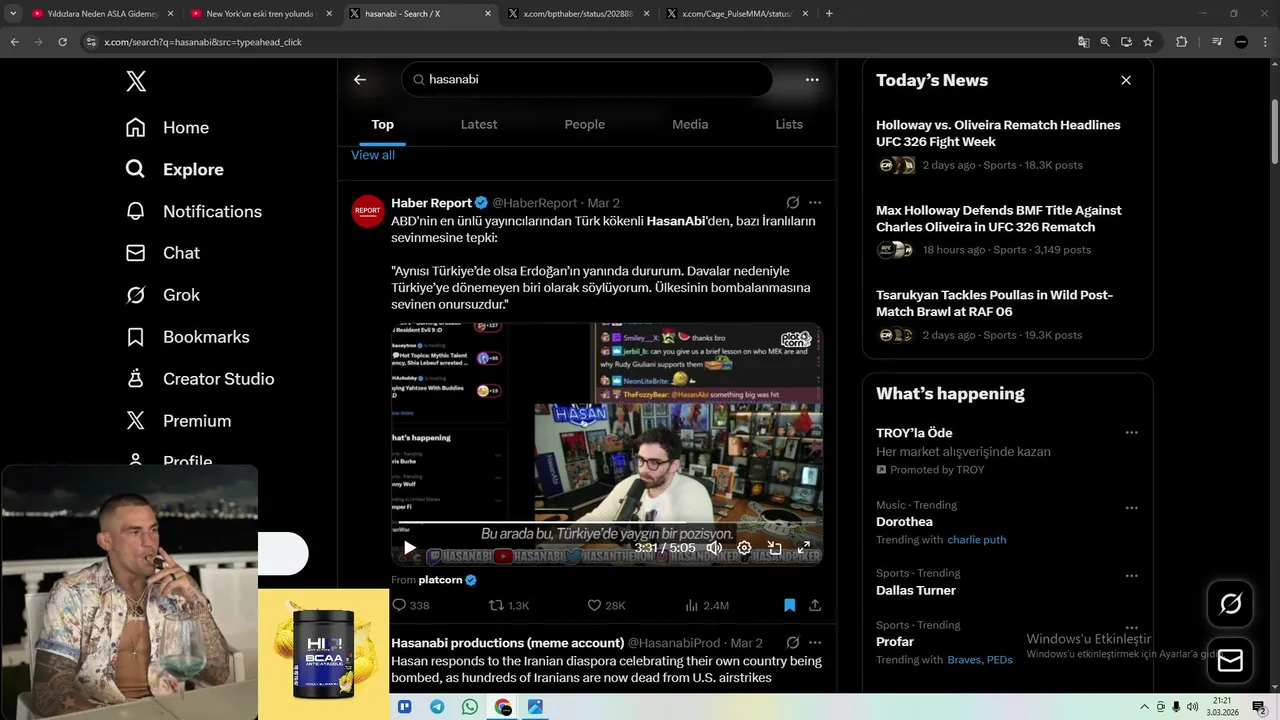This screenshot has height=720, width=1280.
Task: View analytics of the Haber Report post
Action: [x=707, y=606]
